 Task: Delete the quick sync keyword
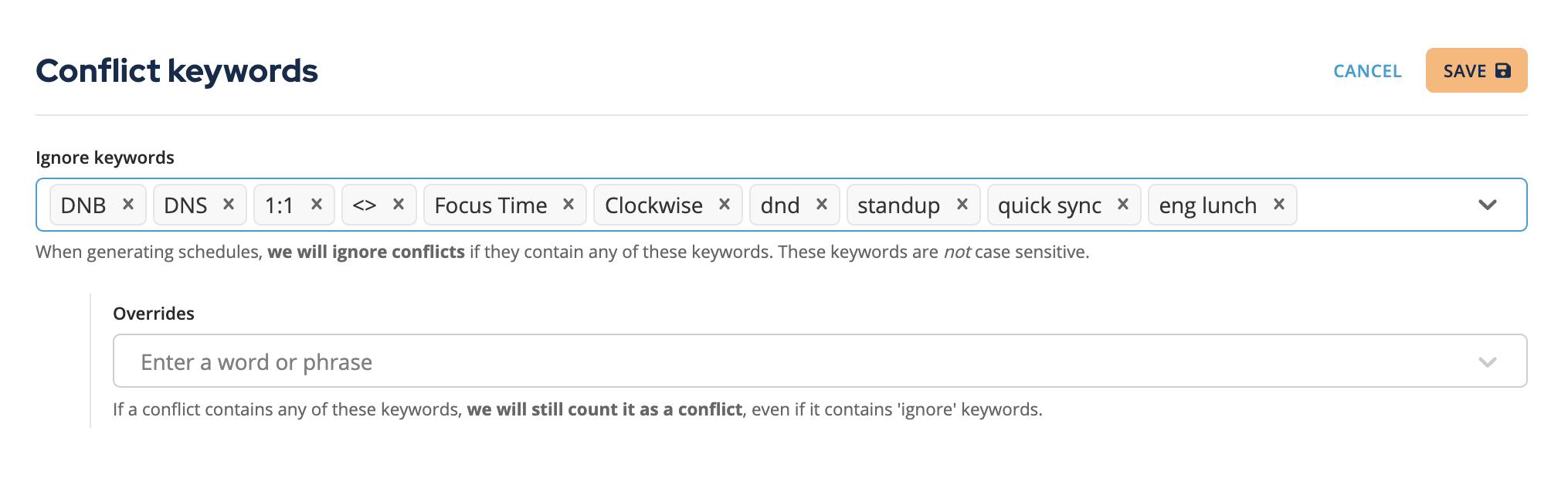[1123, 205]
